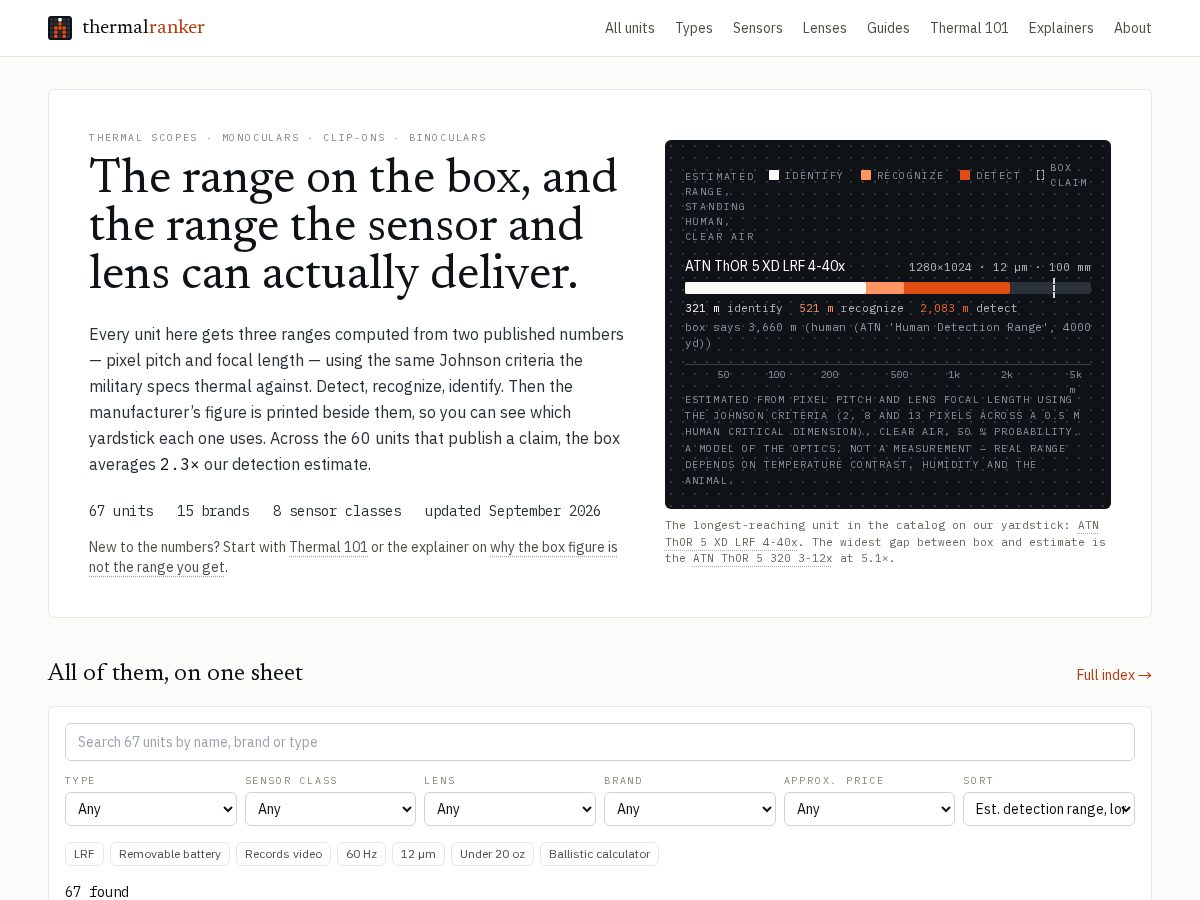Open the thermalranker home link text
Viewport: 1200px width, 900px height.
point(143,28)
